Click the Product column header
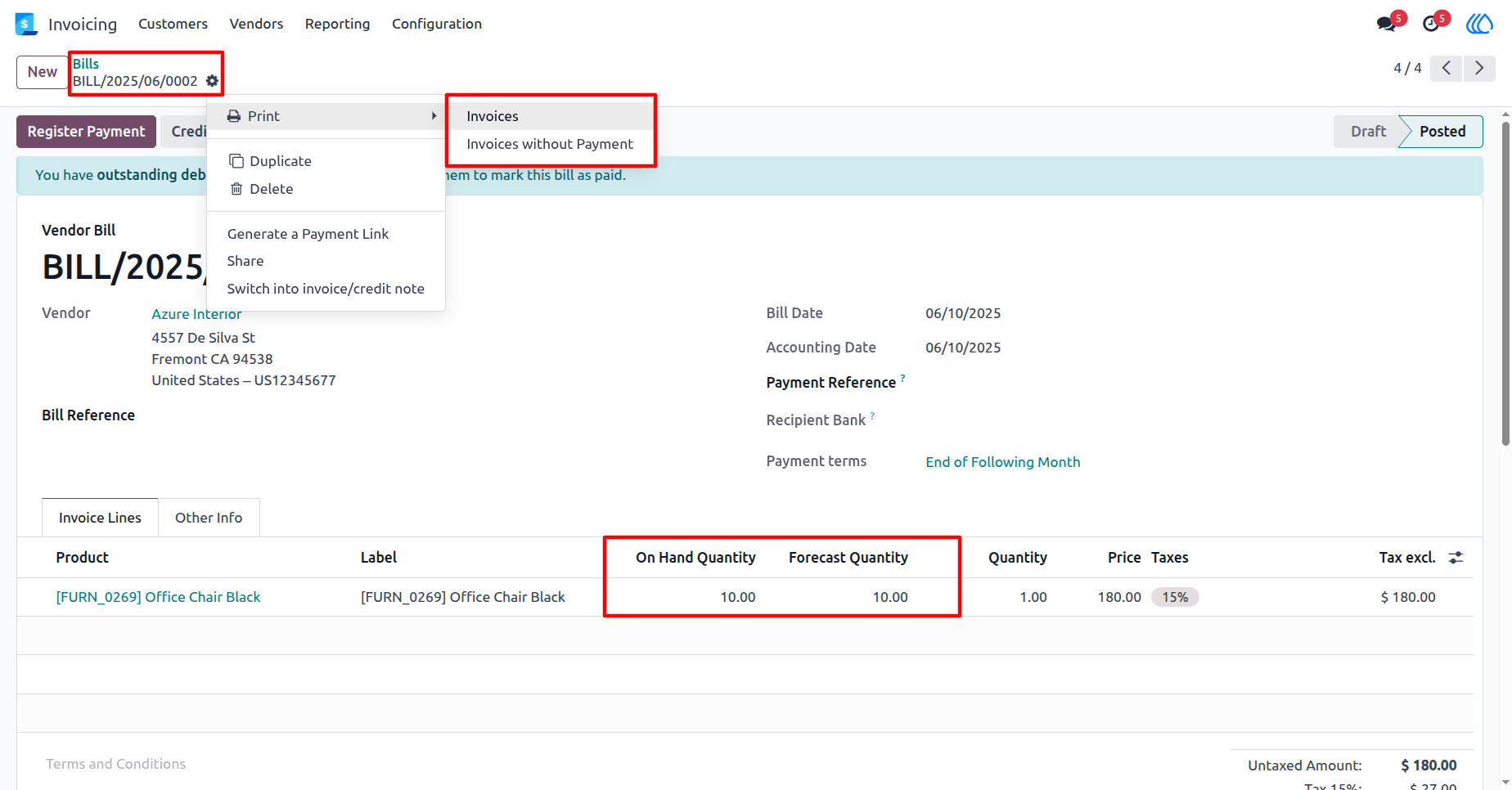This screenshot has width=1512, height=790. (82, 558)
